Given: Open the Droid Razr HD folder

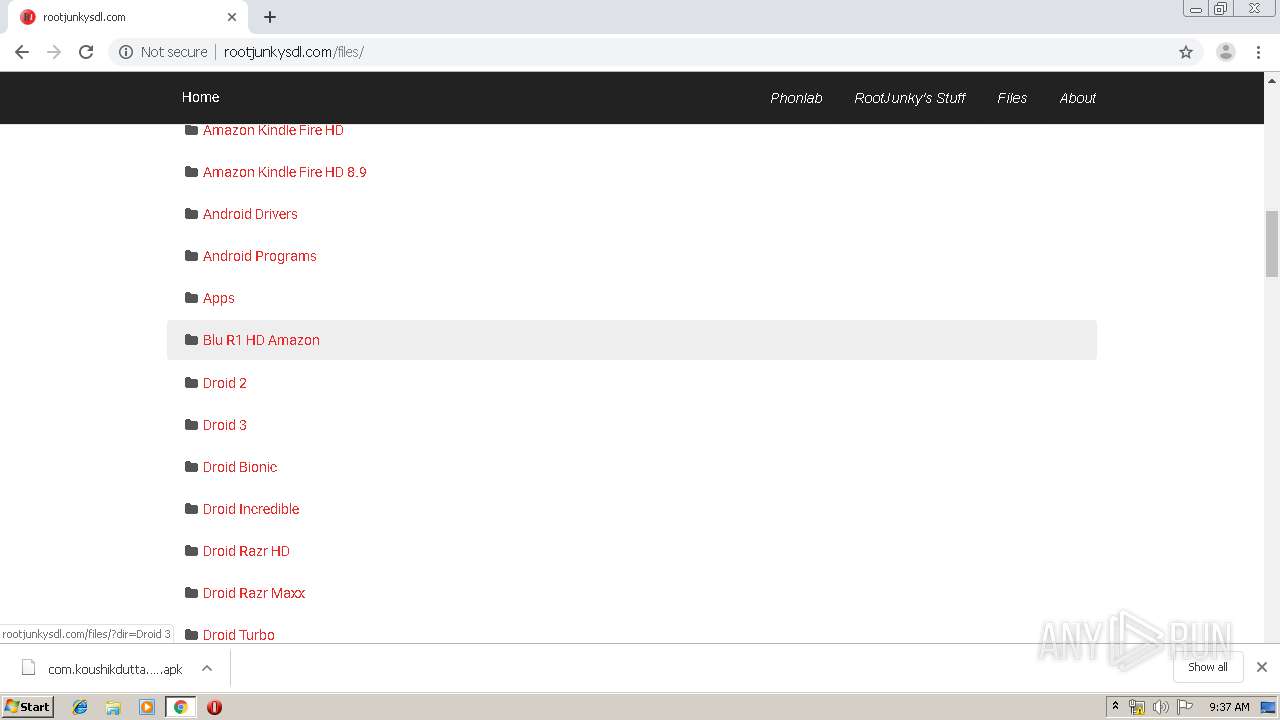Looking at the screenshot, I should click(246, 551).
